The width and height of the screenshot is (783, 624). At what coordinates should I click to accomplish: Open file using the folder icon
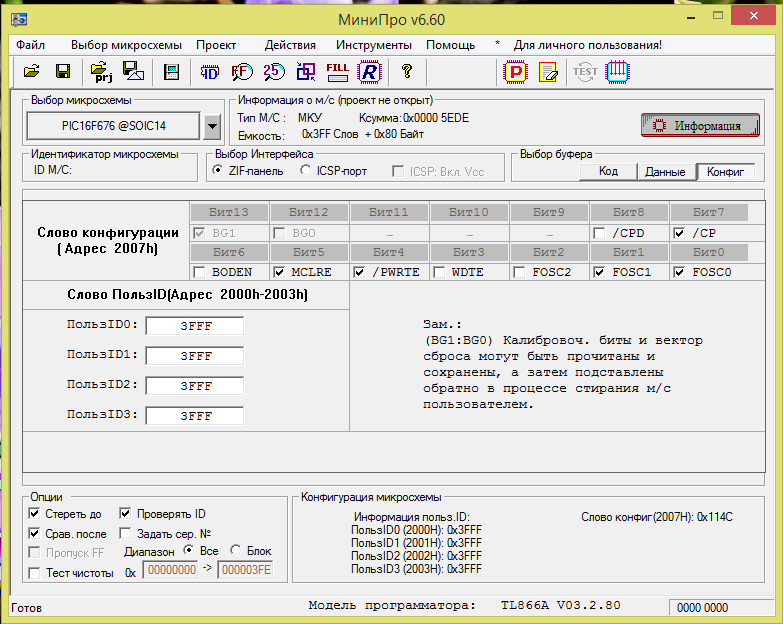32,71
